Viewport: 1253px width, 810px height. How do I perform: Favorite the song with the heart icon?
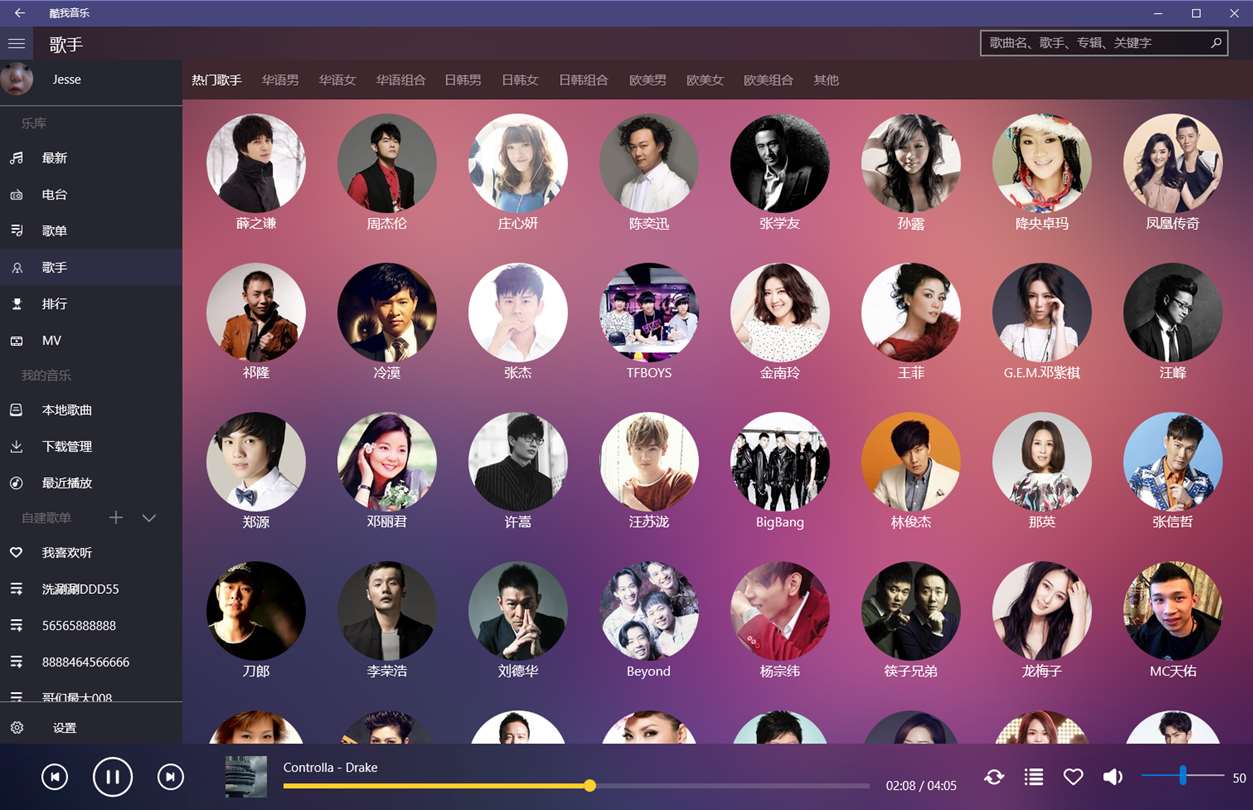click(1073, 777)
